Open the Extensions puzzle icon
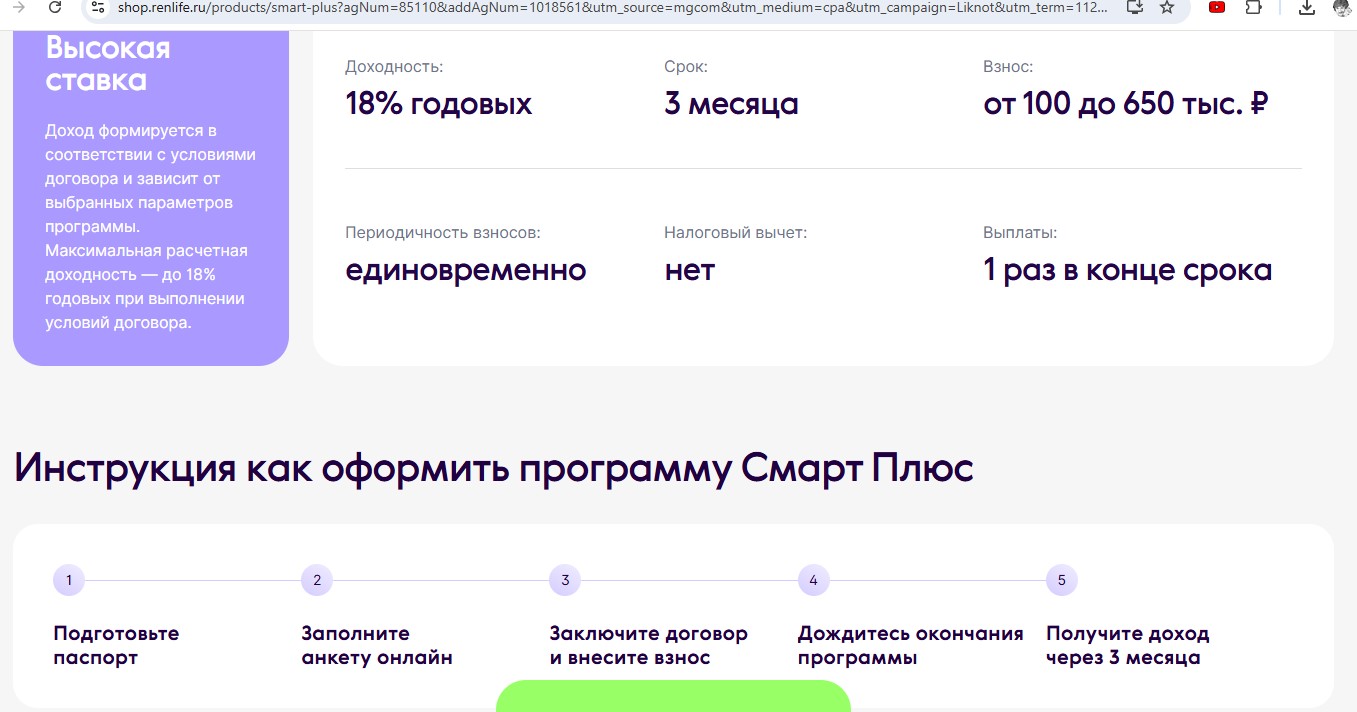 [1253, 7]
